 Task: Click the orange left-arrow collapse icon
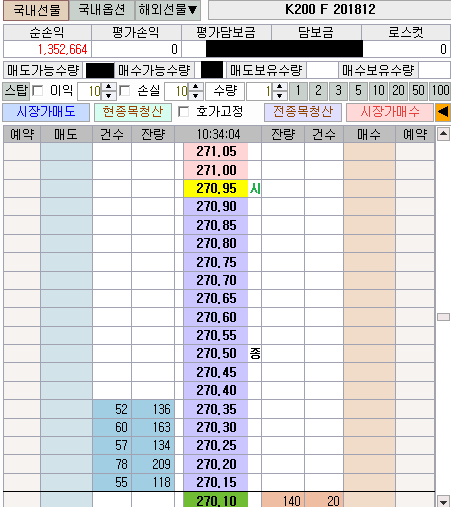click(443, 112)
